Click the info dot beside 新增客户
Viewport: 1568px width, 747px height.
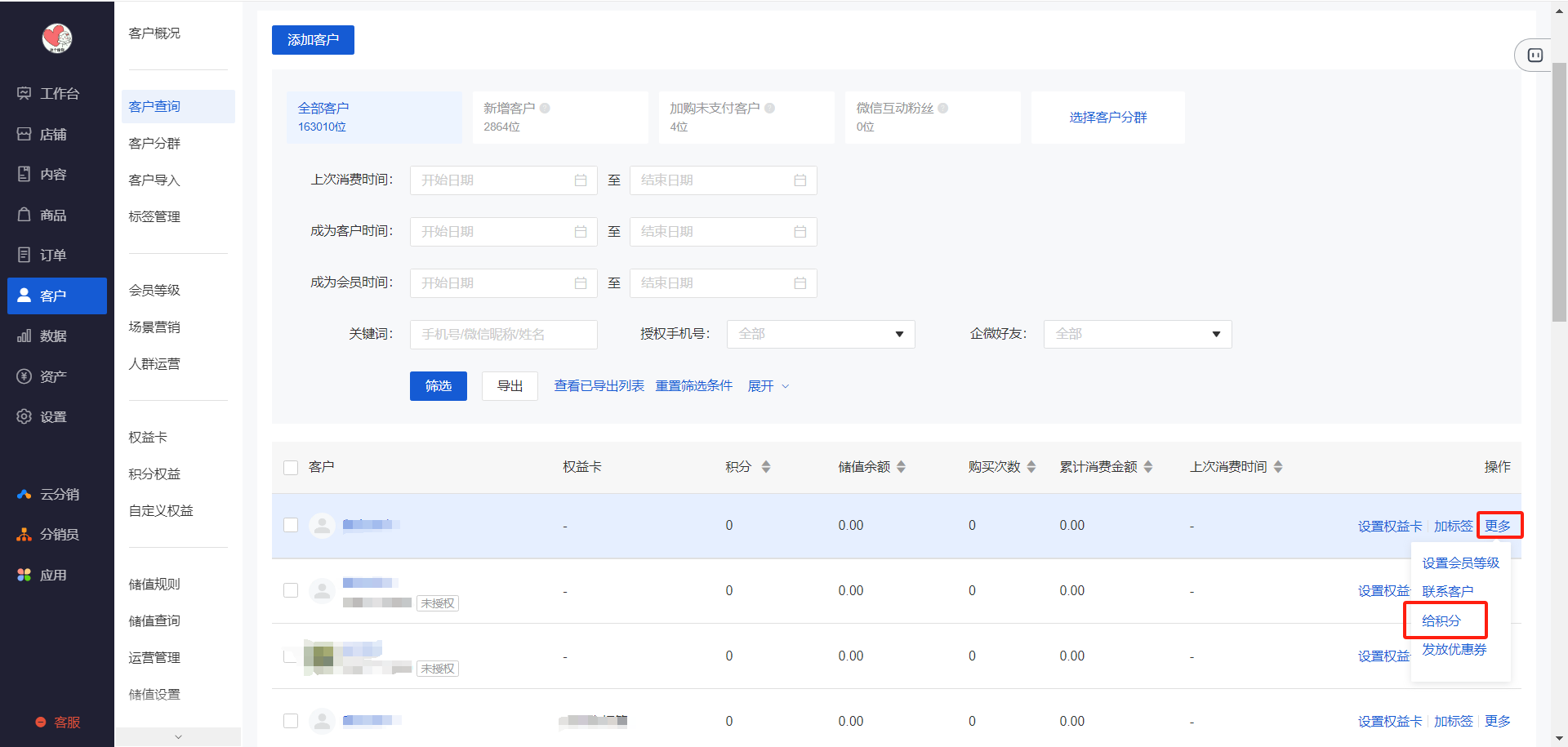click(545, 108)
